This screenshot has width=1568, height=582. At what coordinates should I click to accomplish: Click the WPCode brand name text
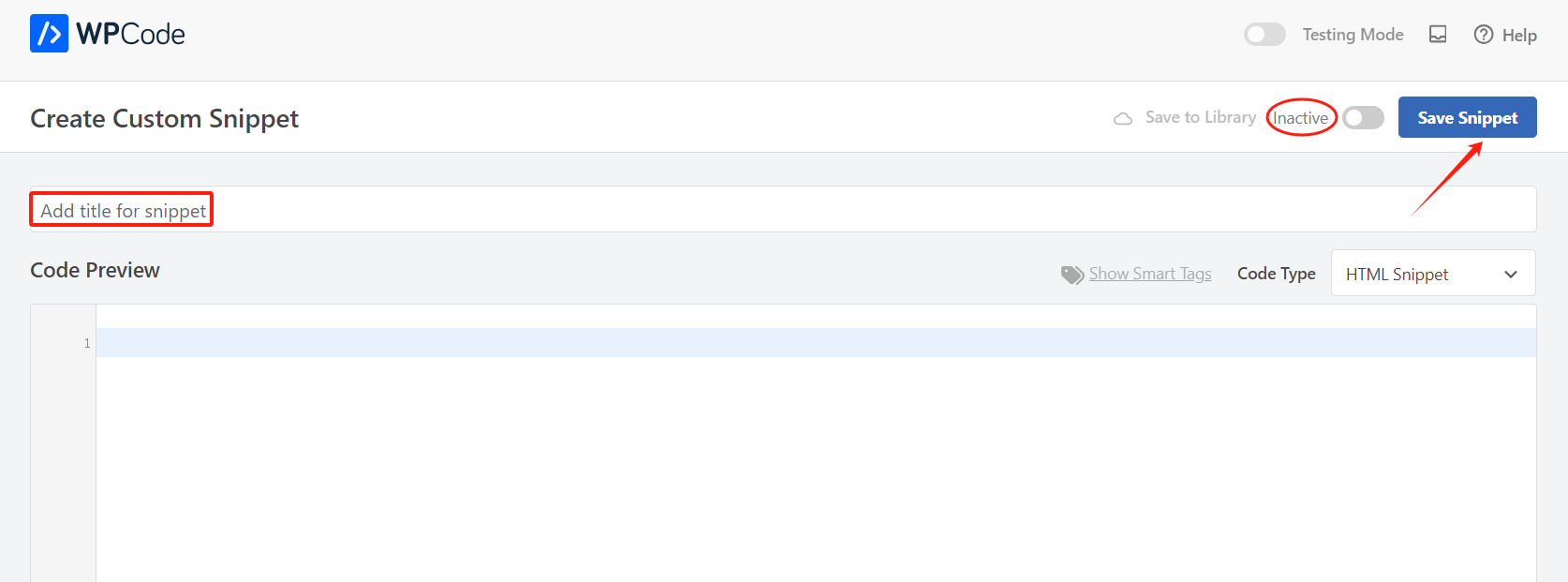130,35
